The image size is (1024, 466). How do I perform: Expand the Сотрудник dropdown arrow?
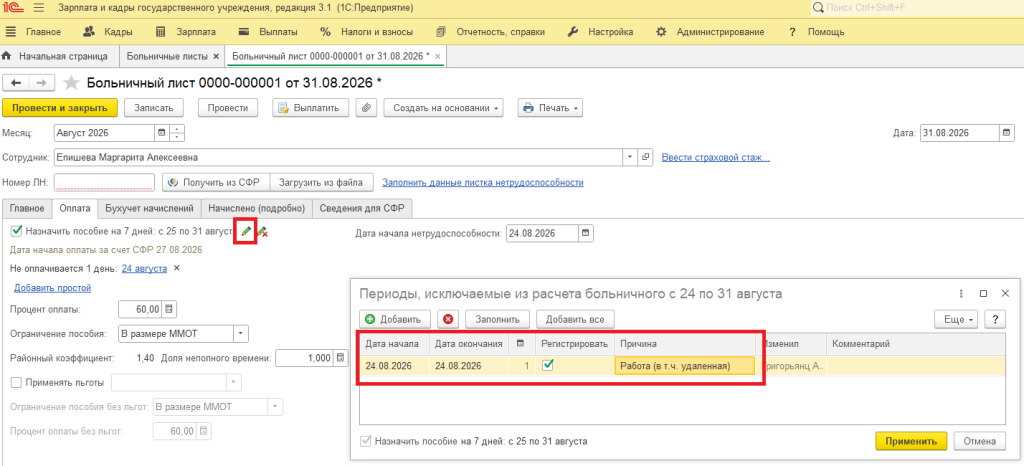coord(630,157)
